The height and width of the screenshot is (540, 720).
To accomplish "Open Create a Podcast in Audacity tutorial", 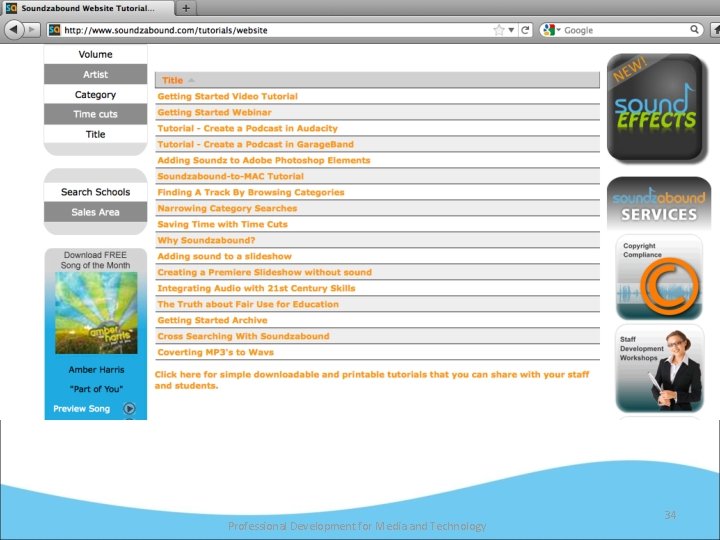I will click(x=248, y=129).
